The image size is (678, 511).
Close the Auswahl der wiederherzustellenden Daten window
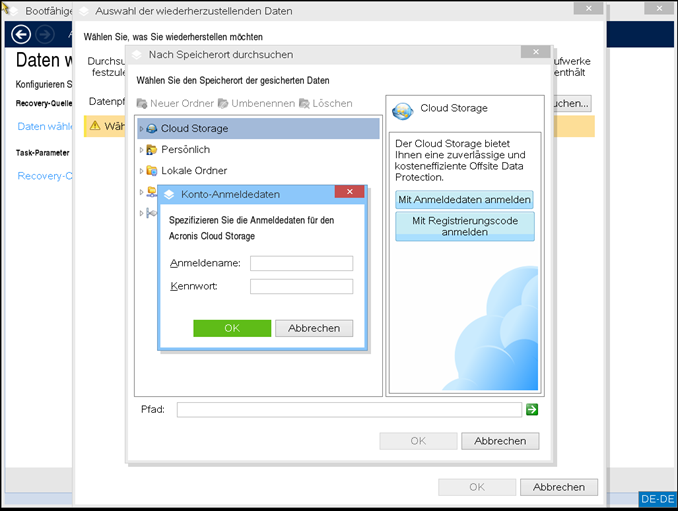tap(588, 8)
